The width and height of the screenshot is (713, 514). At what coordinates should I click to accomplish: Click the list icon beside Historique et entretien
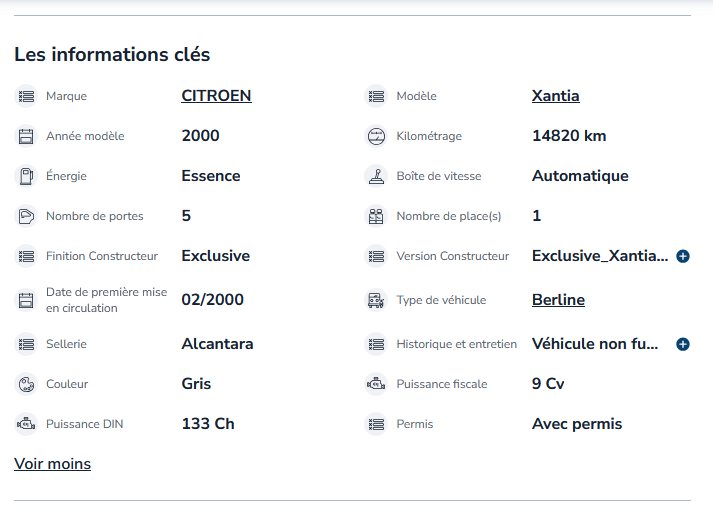click(x=376, y=344)
